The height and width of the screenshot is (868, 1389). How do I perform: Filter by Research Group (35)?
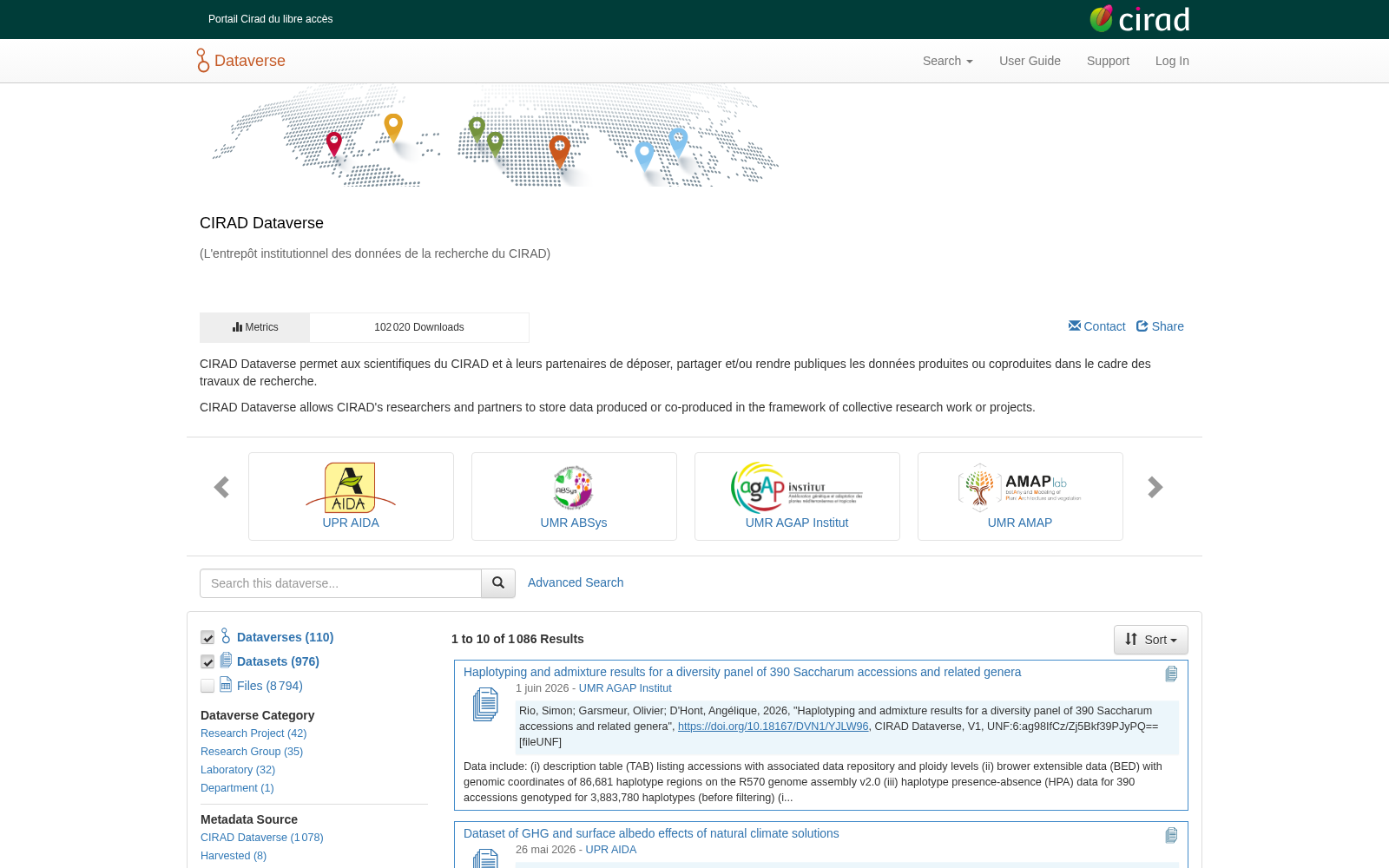click(x=252, y=752)
